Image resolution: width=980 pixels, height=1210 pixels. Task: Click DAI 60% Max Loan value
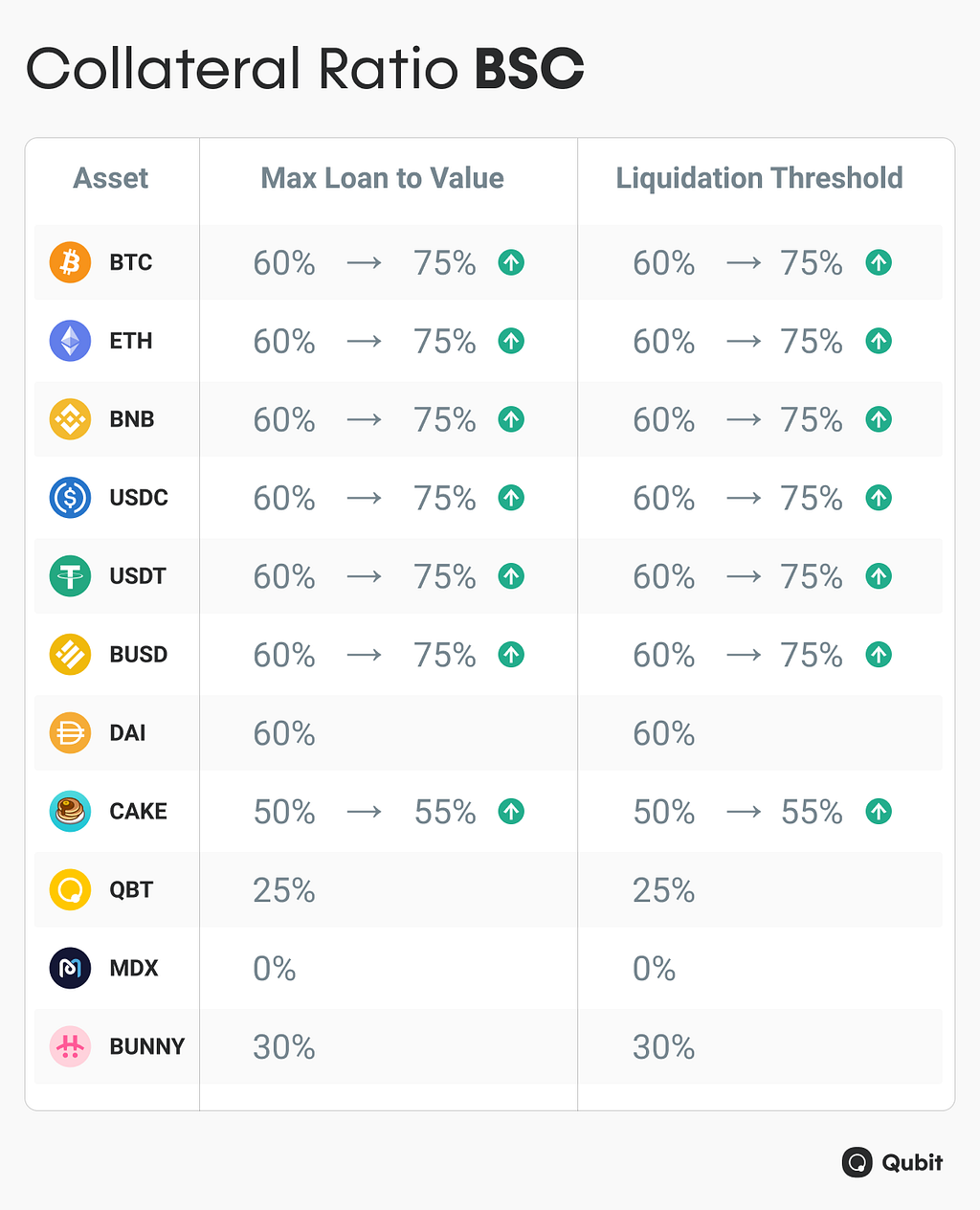tap(284, 734)
